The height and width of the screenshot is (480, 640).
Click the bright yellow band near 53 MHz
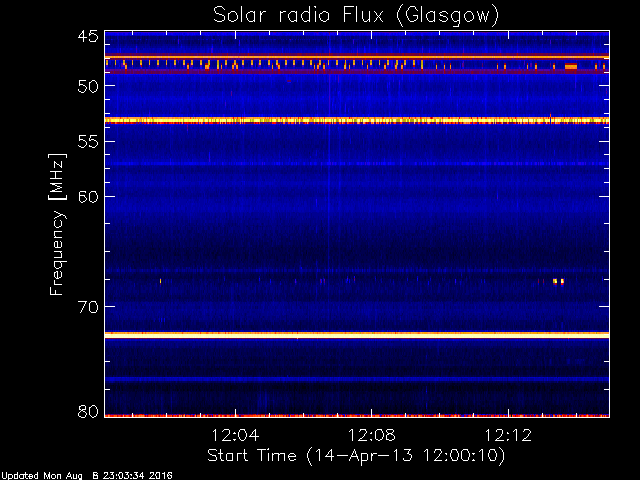[357, 120]
